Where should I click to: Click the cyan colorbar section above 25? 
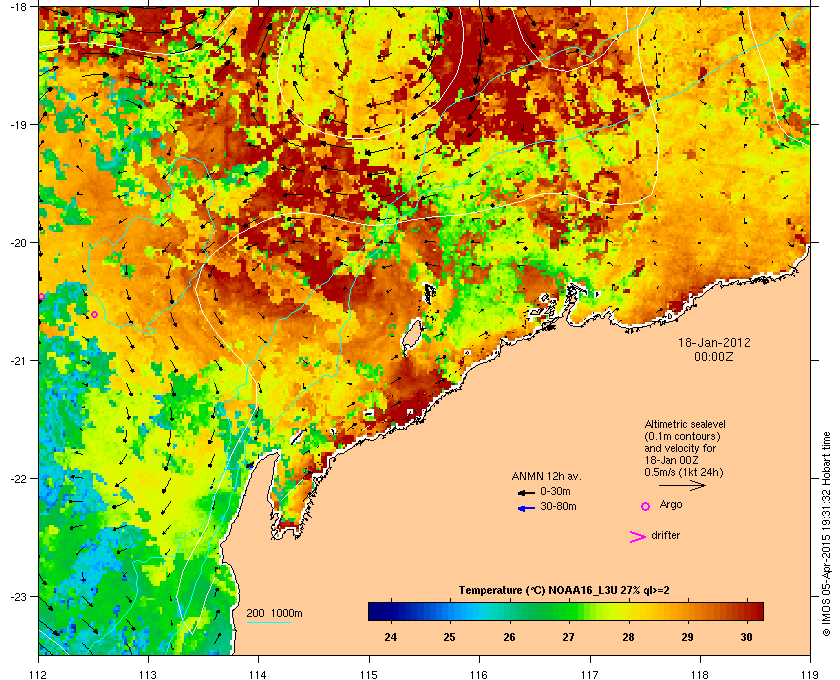tap(450, 611)
